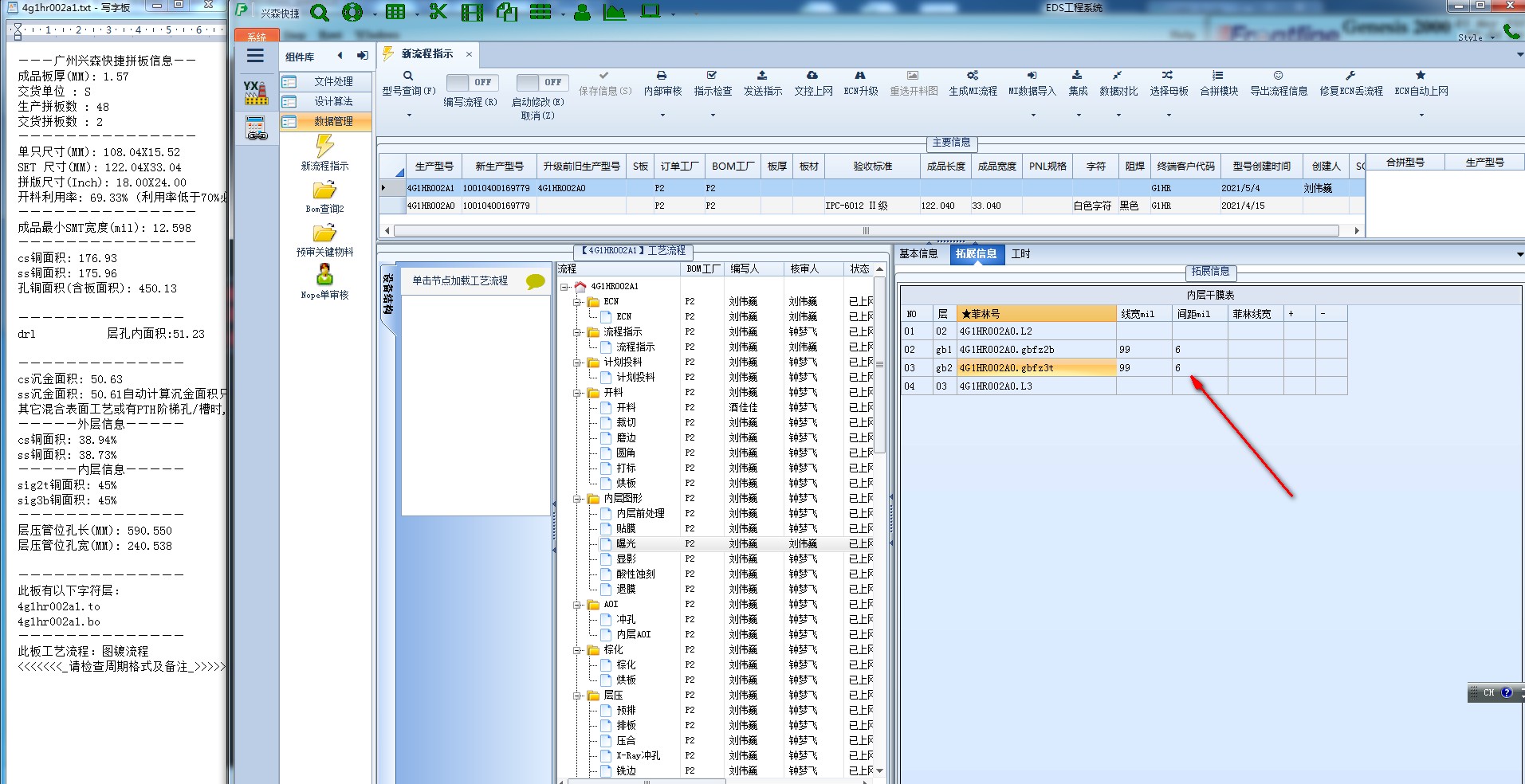Toggle the 启动修改(E) OFF switch
This screenshot has height=784, width=1525.
[x=541, y=82]
